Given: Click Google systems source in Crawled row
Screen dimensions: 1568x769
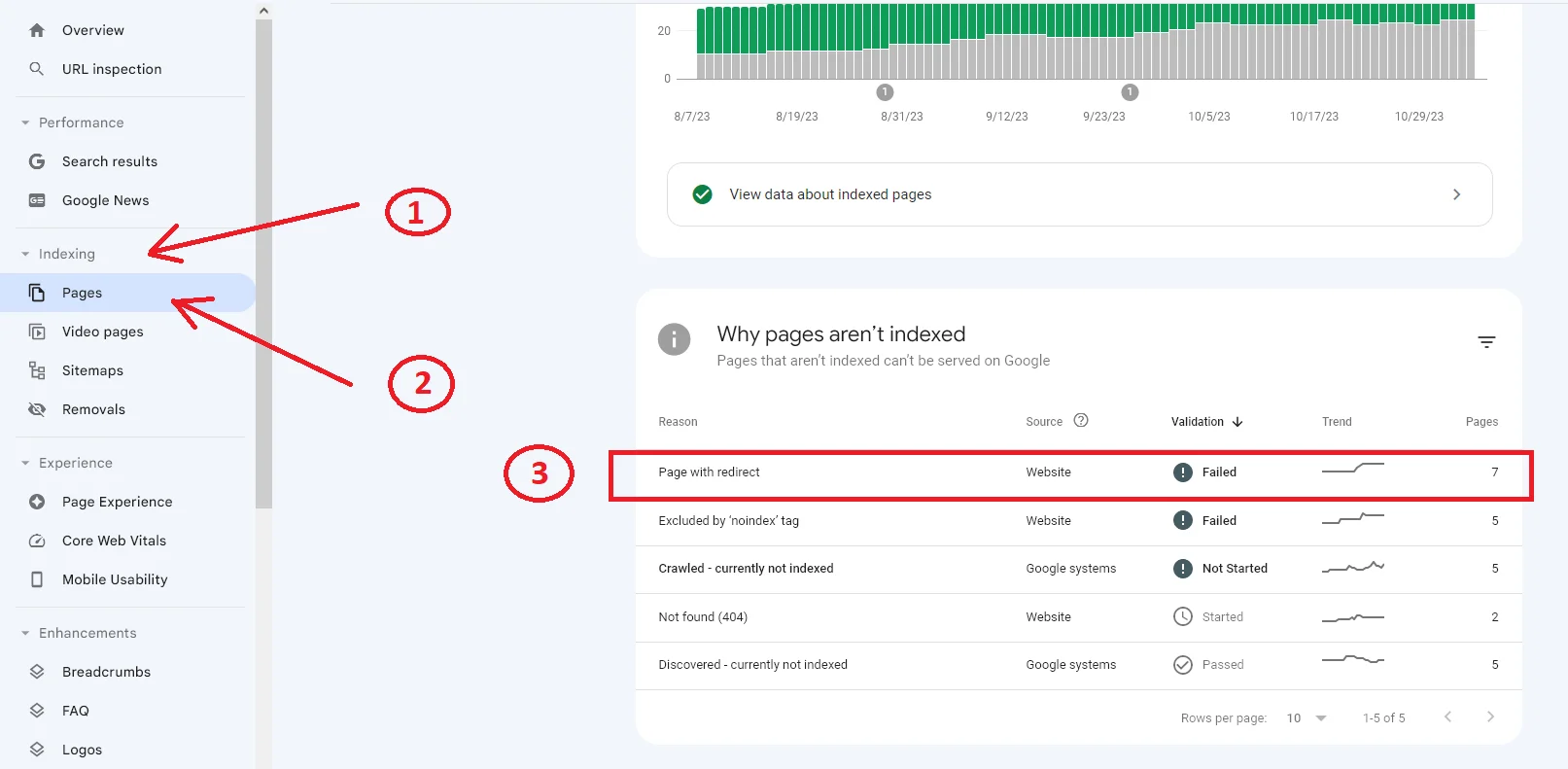Looking at the screenshot, I should 1070,569.
